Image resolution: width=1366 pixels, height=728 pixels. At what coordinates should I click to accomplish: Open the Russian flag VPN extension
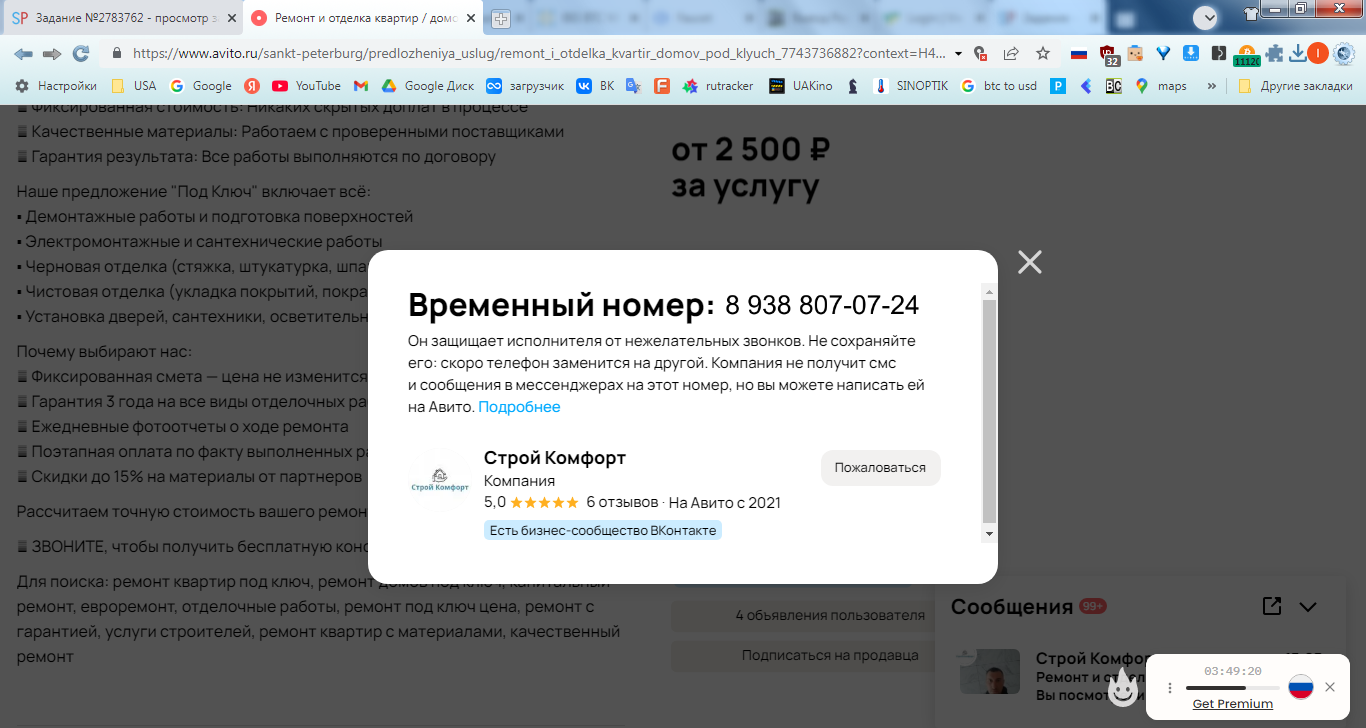click(x=1079, y=53)
